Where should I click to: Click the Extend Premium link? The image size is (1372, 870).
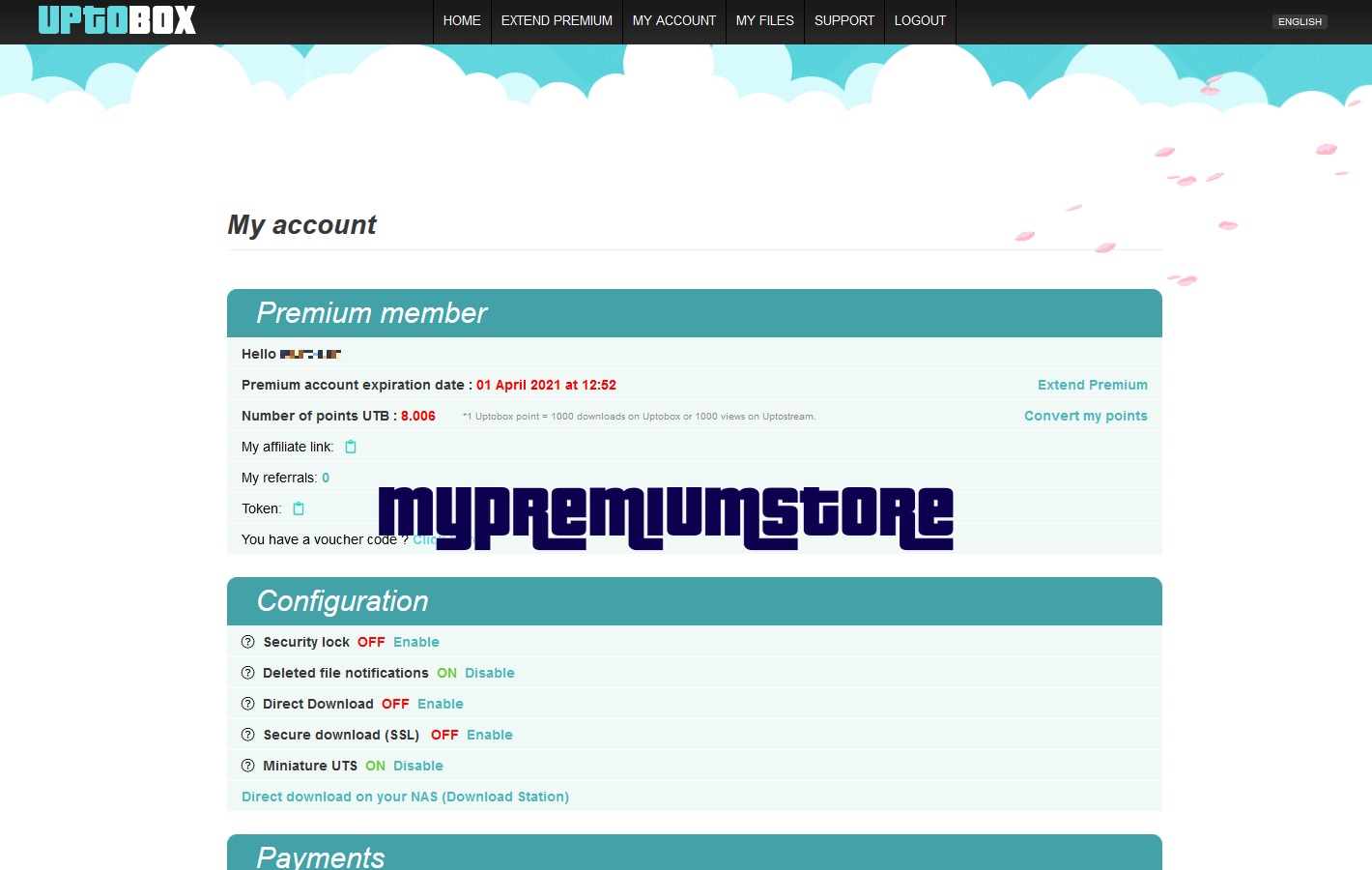tap(1093, 385)
